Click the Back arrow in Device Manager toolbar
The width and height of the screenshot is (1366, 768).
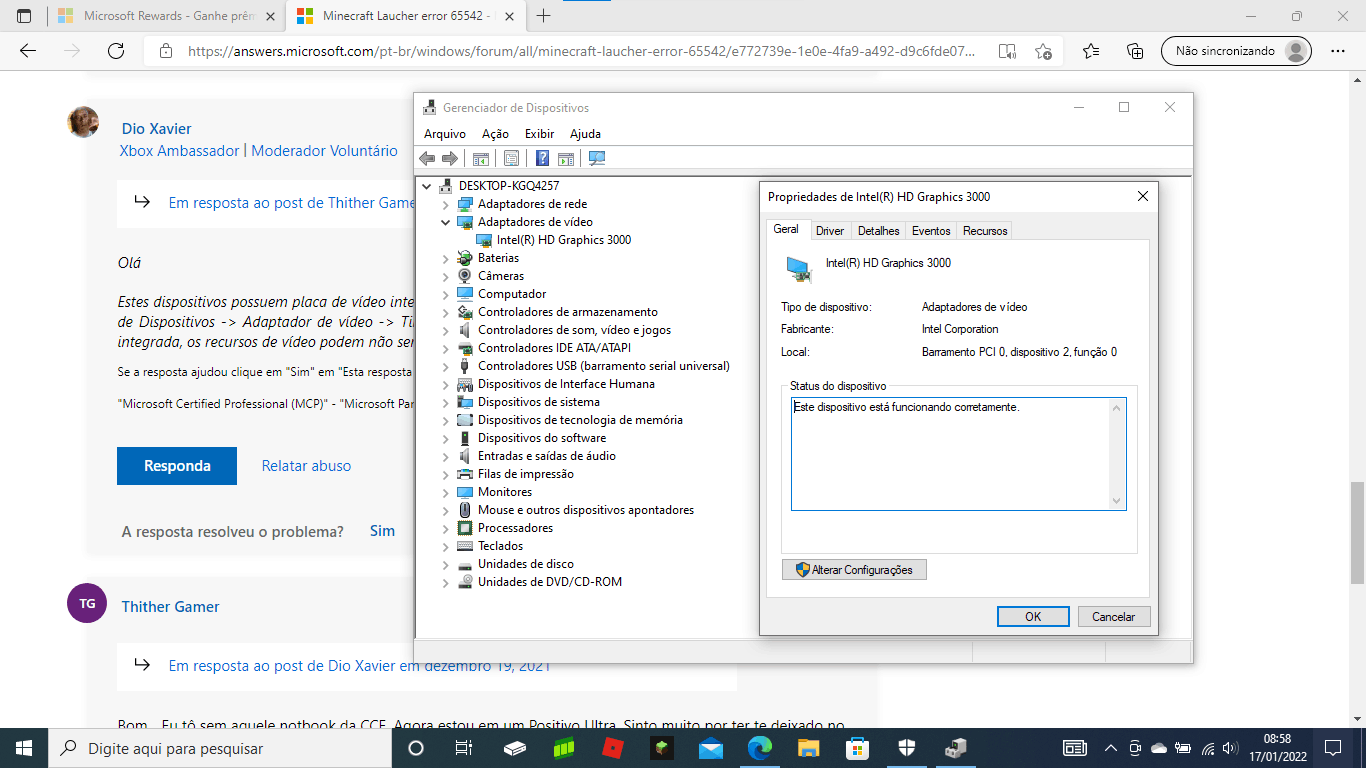pos(427,158)
